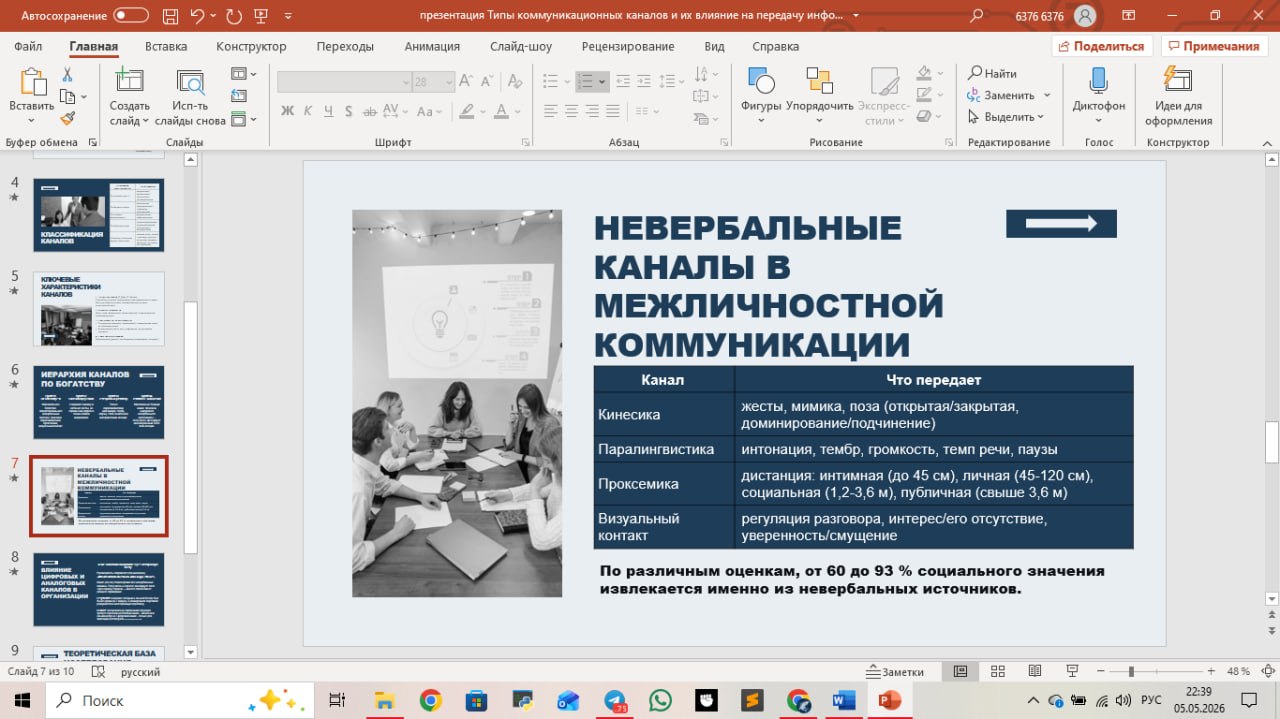Open File tab
Image resolution: width=1280 pixels, height=719 pixels.
[x=28, y=46]
